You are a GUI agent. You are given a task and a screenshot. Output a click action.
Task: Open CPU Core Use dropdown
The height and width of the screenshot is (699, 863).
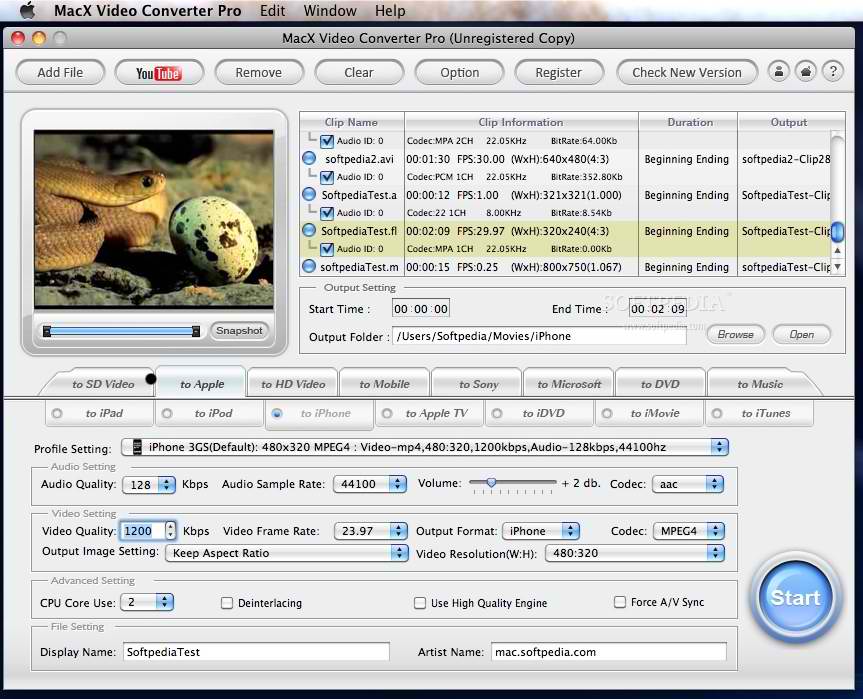click(147, 602)
